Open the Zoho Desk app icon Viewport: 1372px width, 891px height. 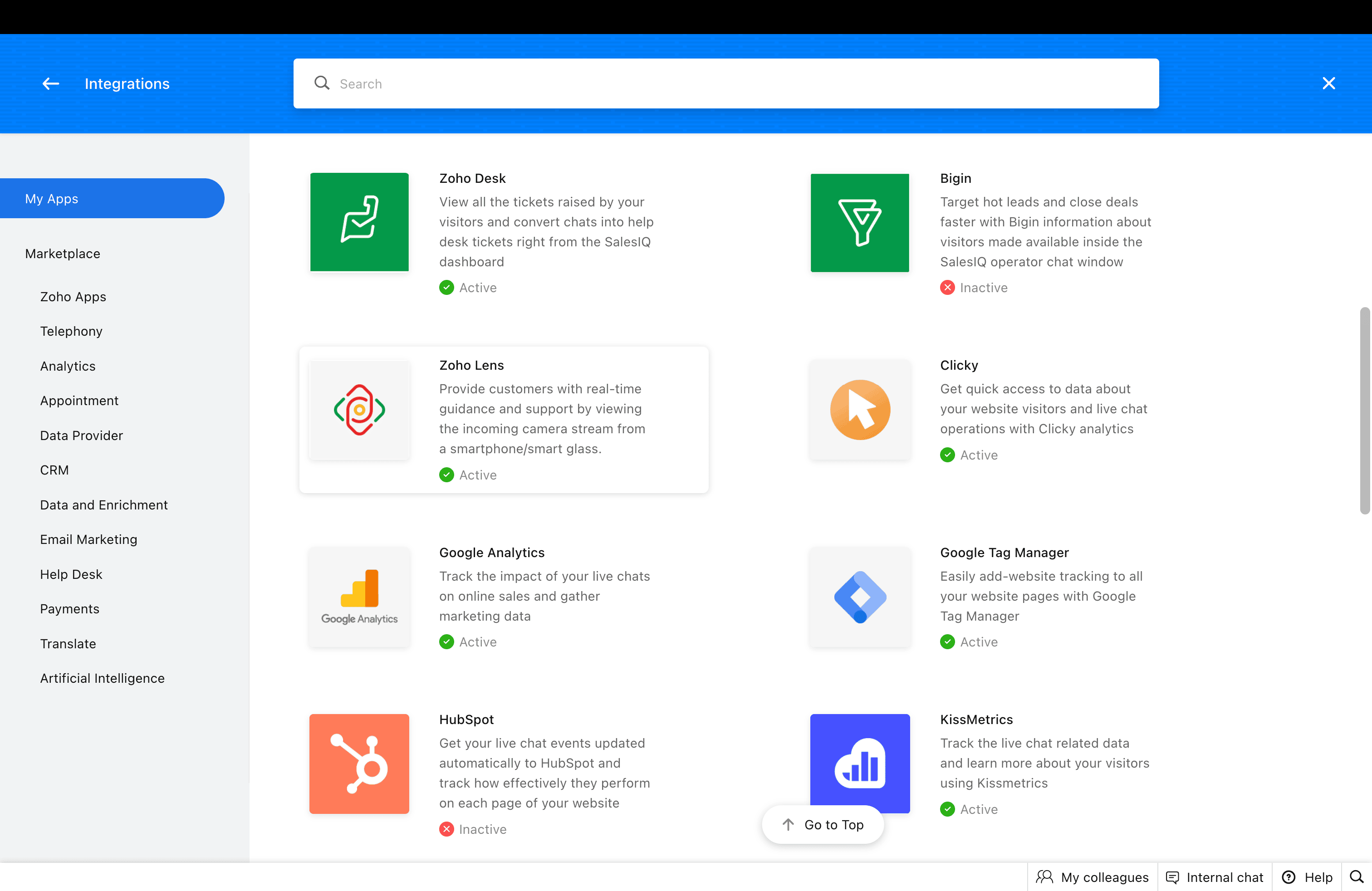coord(359,222)
